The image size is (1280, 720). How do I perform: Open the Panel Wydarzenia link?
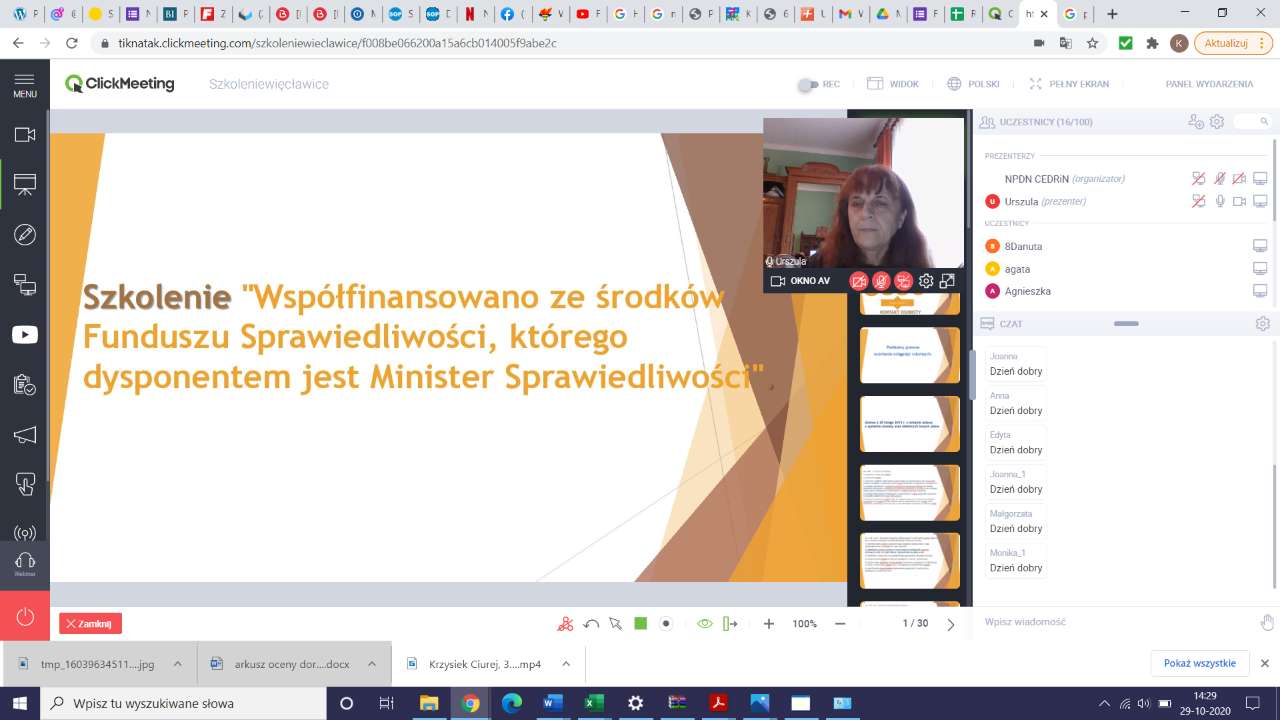(1208, 84)
